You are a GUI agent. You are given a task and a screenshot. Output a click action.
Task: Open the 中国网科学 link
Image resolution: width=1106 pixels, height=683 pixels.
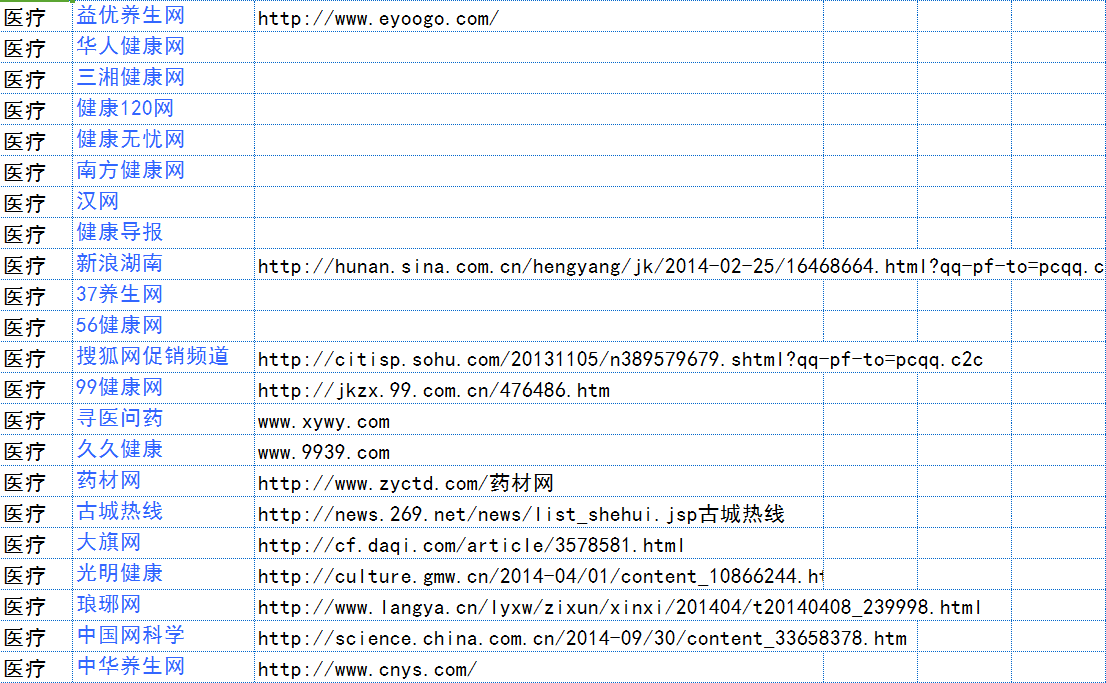(x=130, y=636)
